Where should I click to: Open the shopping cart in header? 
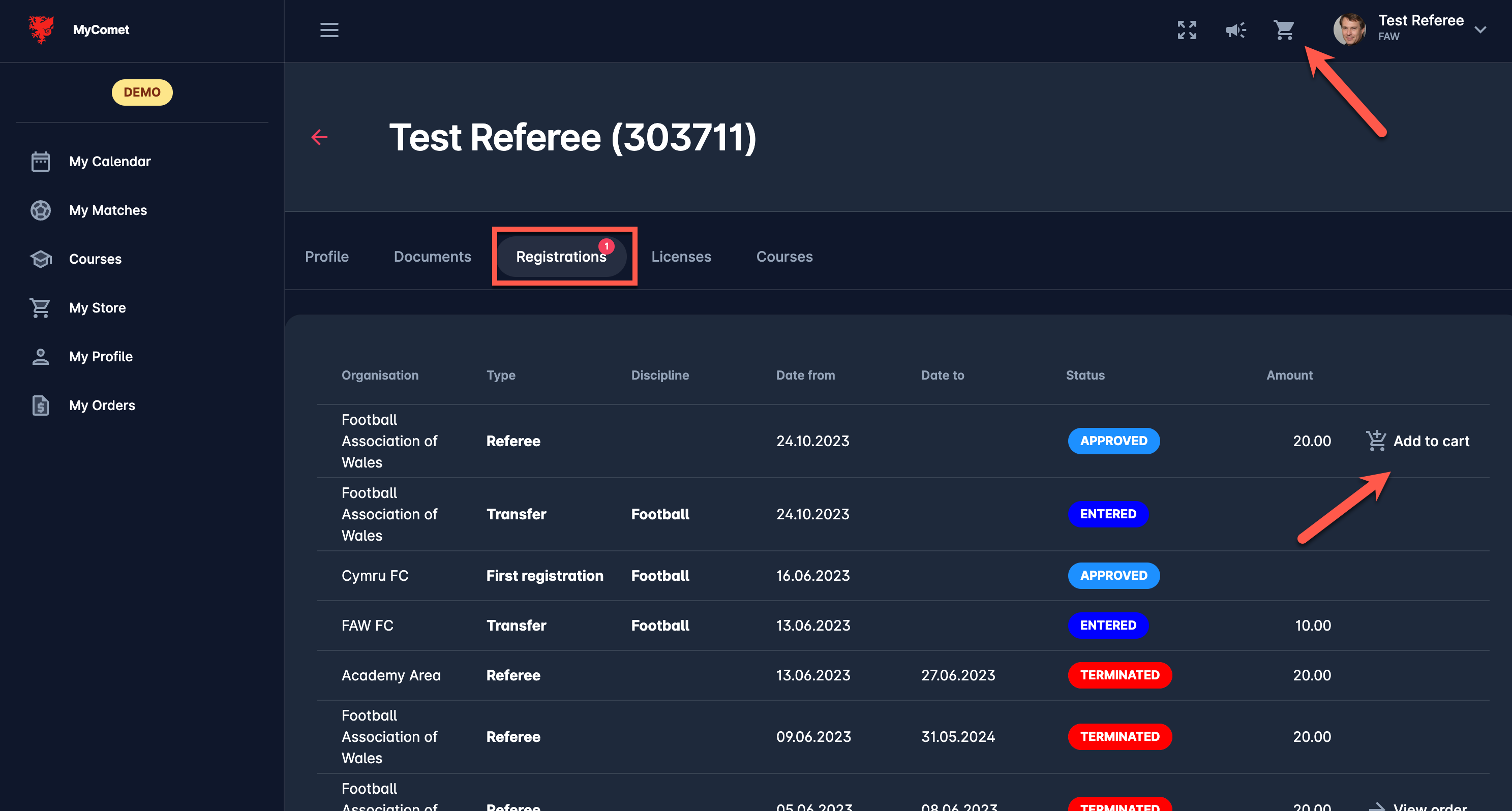1284,30
